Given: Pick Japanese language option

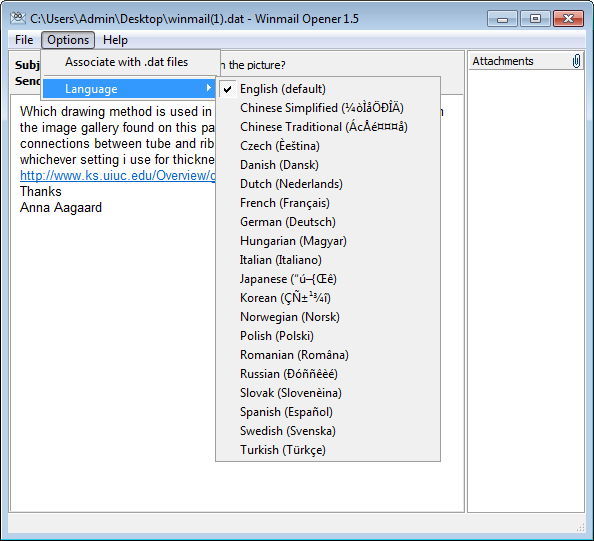Looking at the screenshot, I should pyautogui.click(x=328, y=279).
